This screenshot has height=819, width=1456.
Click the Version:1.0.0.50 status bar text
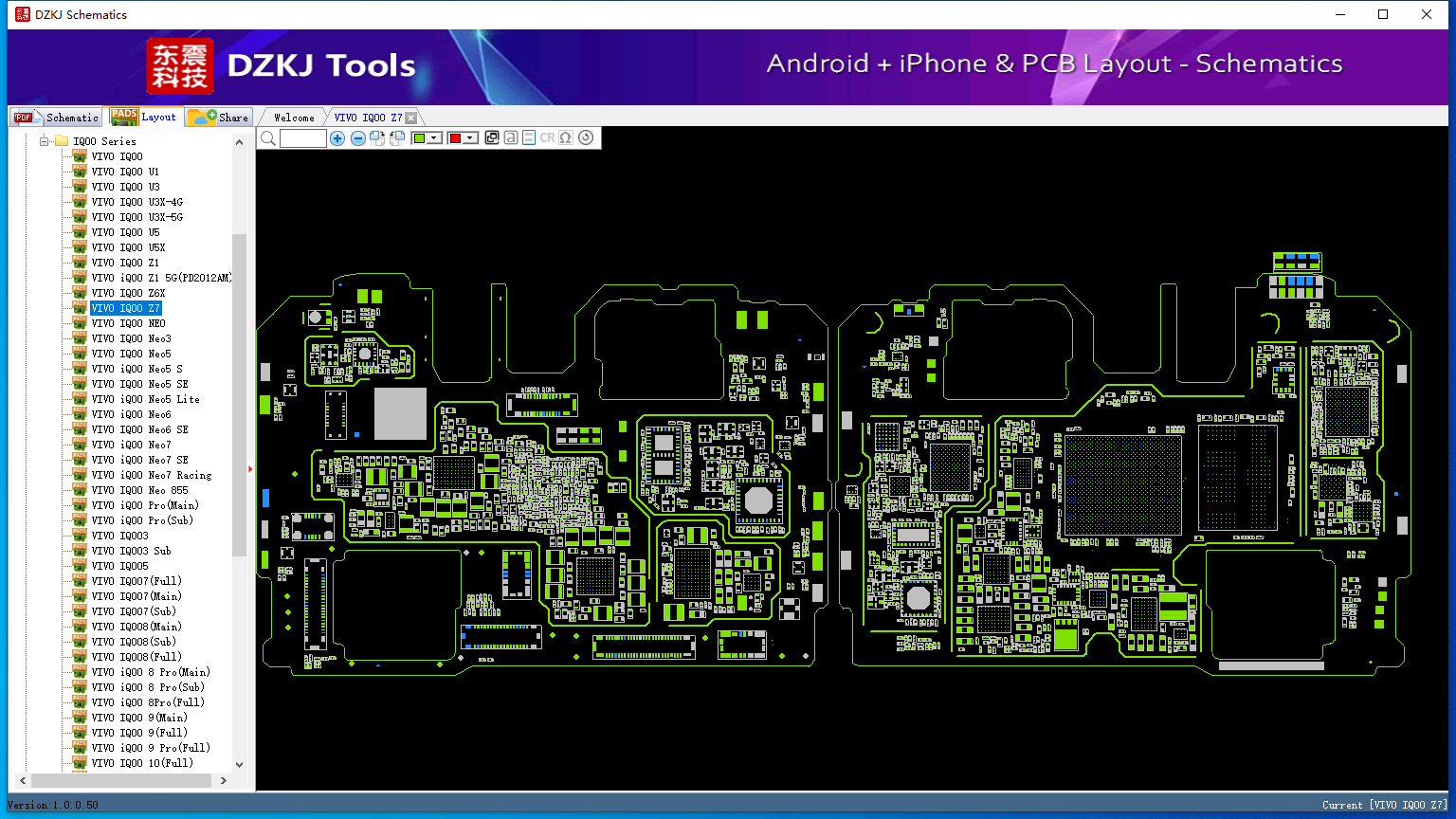pyautogui.click(x=53, y=805)
